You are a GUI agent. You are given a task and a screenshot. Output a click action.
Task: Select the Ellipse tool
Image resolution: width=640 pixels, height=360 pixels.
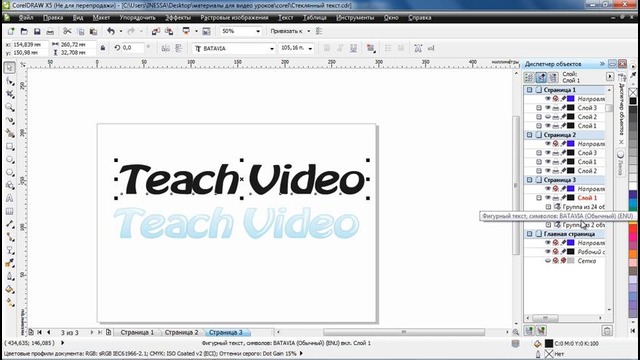[x=10, y=160]
